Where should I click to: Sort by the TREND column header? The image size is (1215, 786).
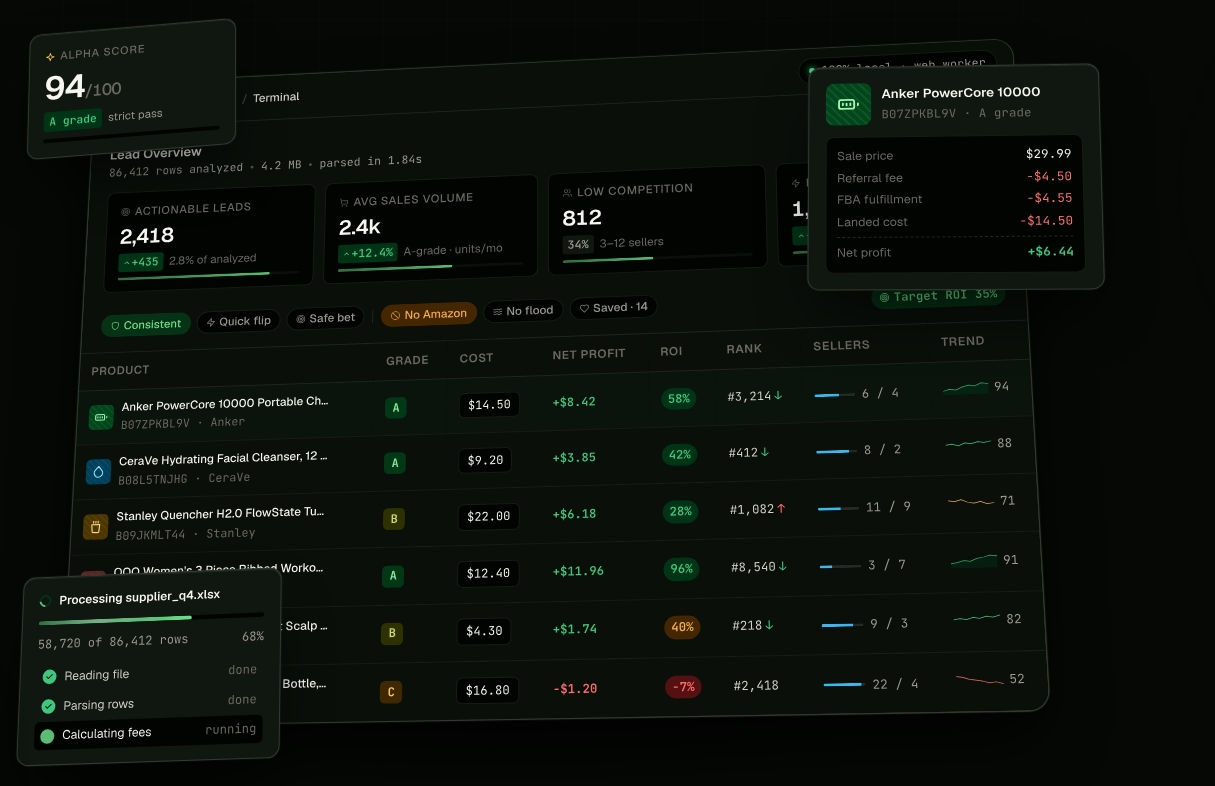963,341
